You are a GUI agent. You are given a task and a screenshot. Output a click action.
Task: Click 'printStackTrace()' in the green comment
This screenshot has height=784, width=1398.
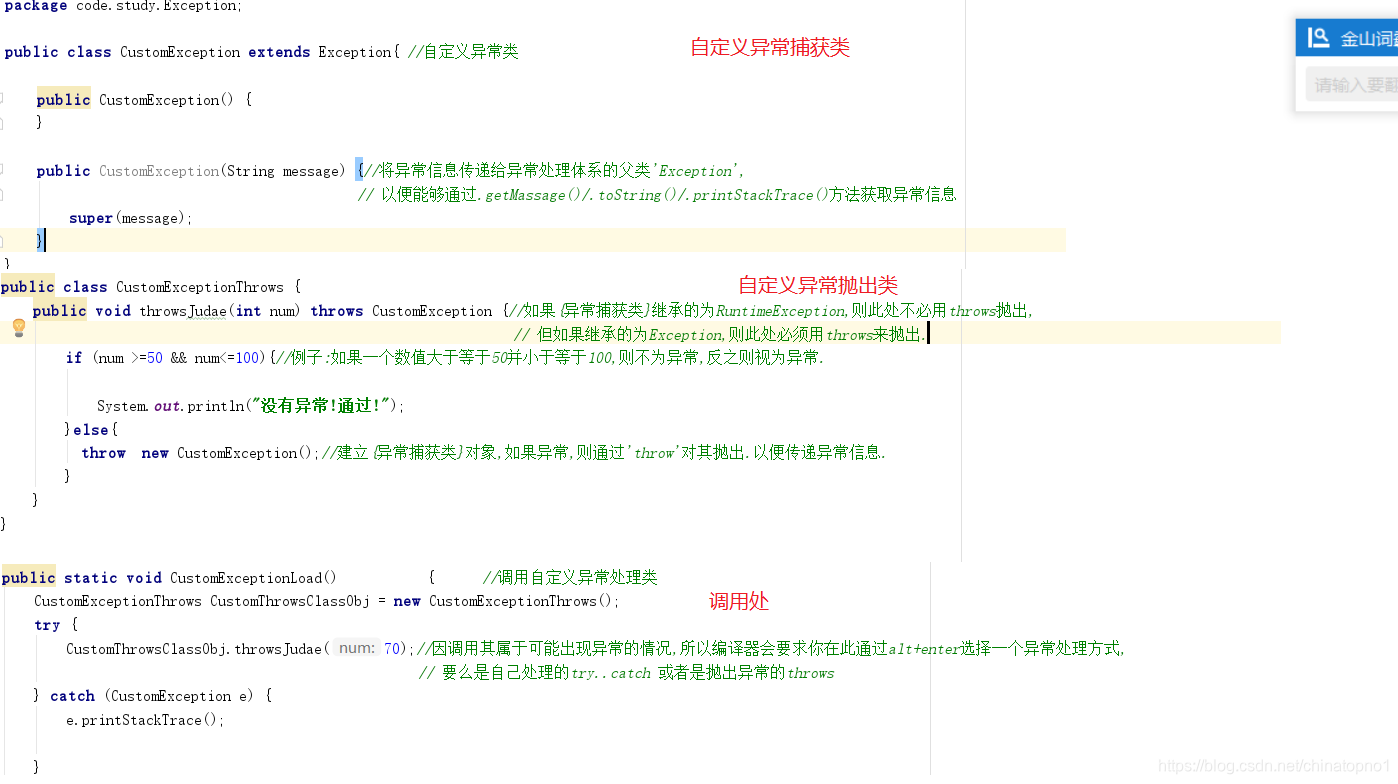click(x=760, y=195)
